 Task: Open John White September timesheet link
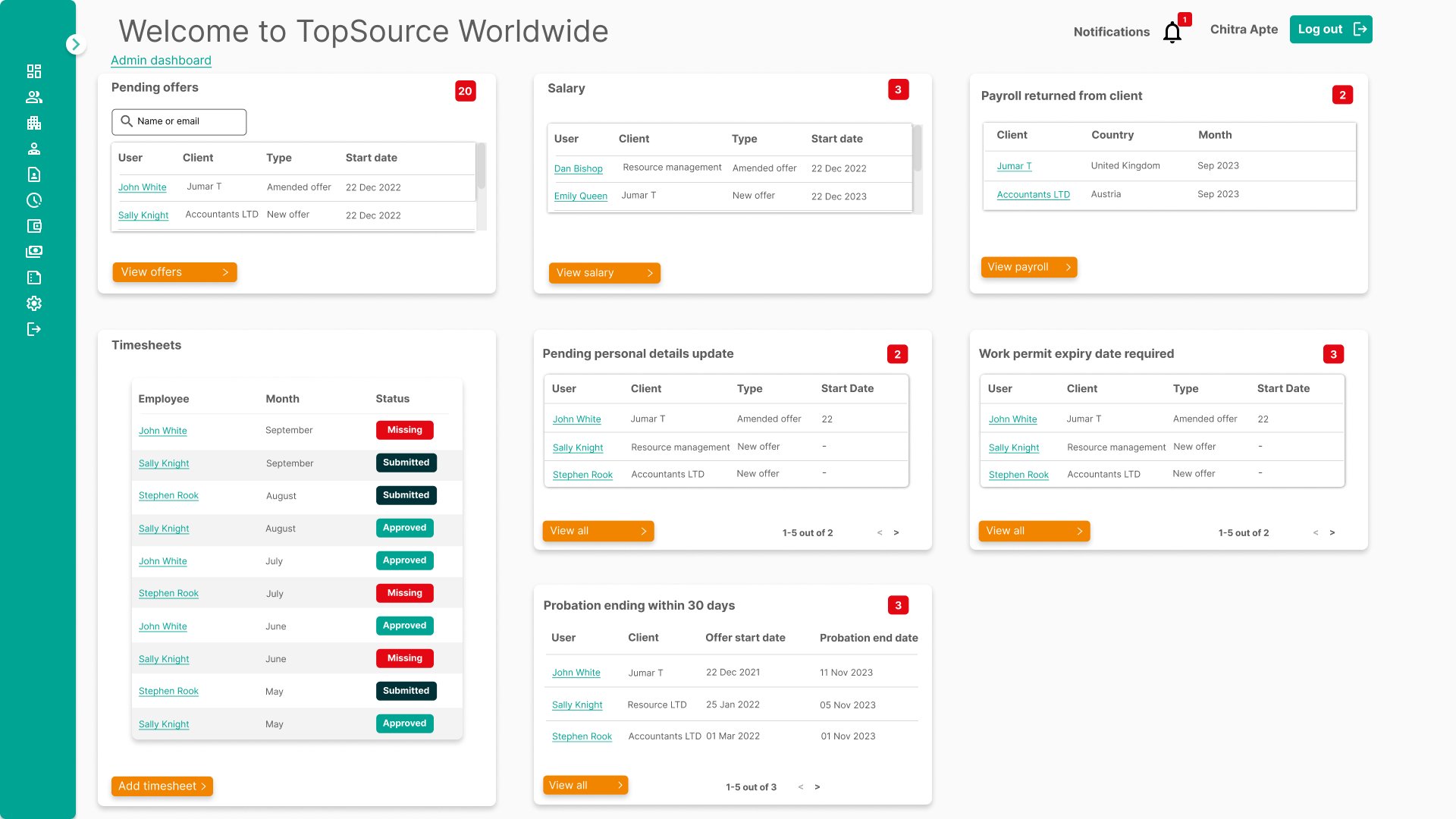coord(162,431)
